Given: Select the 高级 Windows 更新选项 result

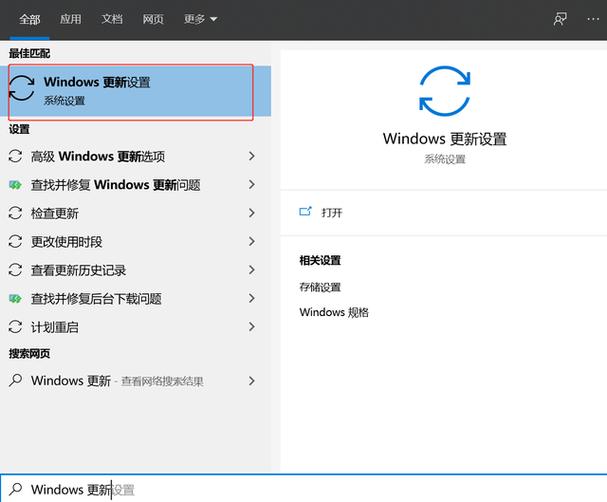Looking at the screenshot, I should pos(135,156).
